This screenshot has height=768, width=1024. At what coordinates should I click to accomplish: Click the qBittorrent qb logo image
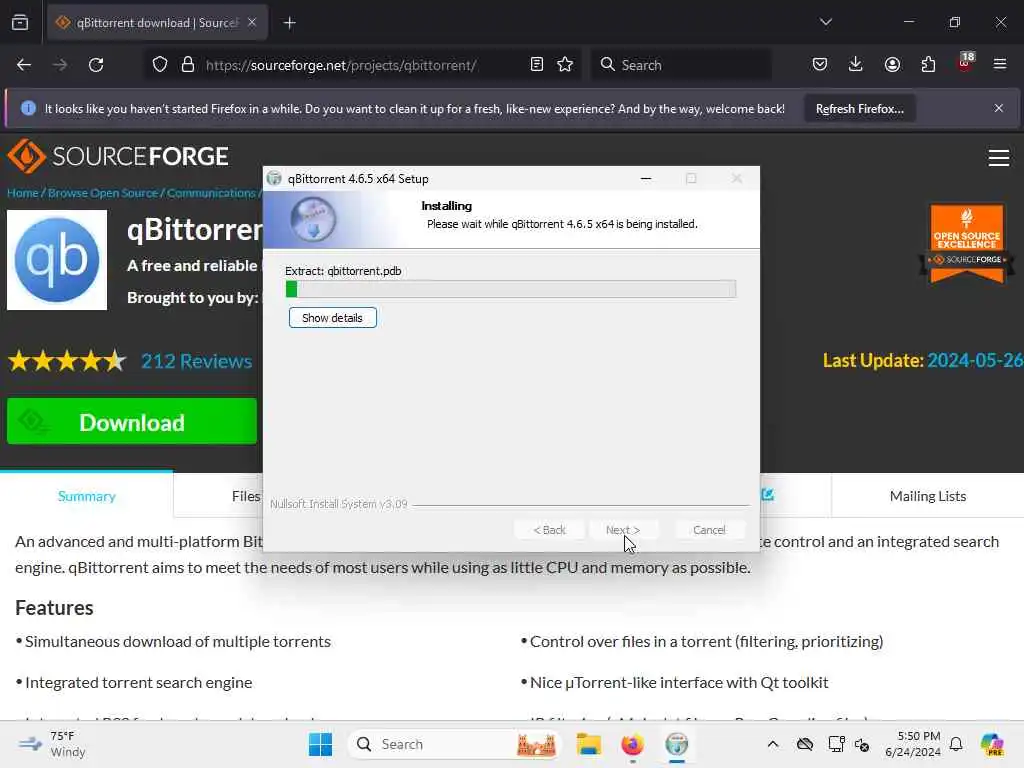click(x=57, y=260)
